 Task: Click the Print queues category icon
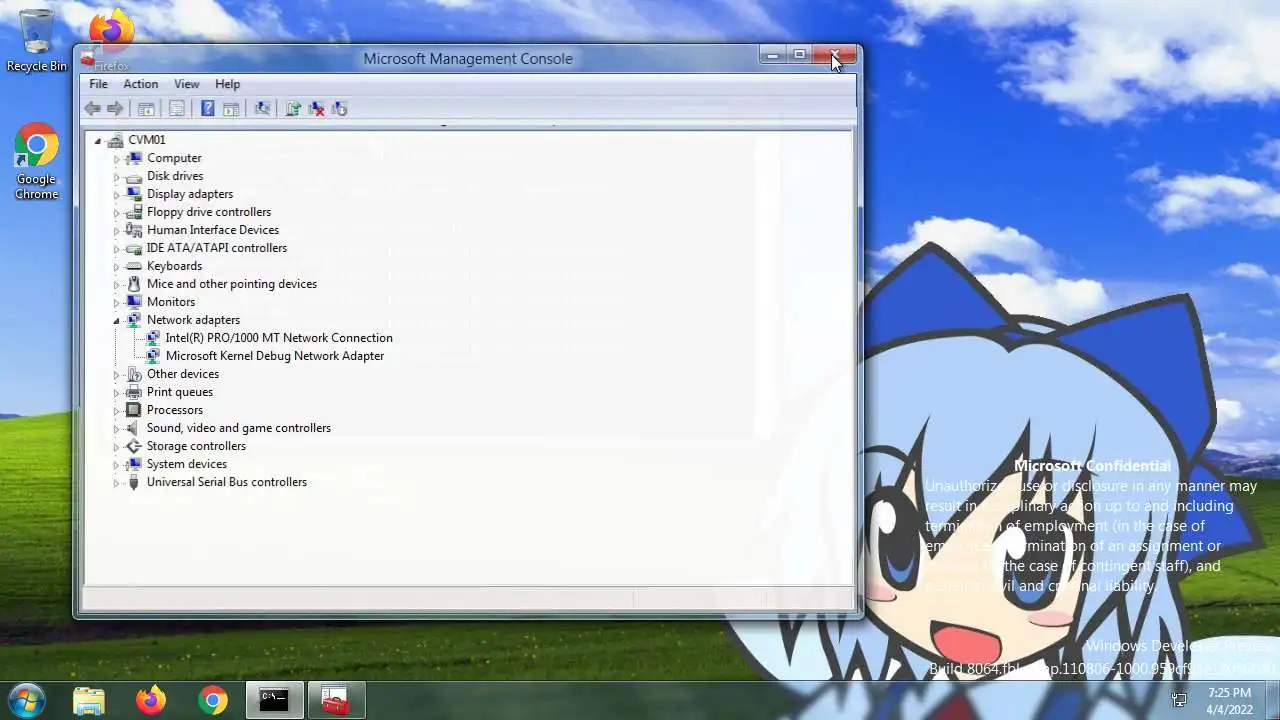[134, 392]
